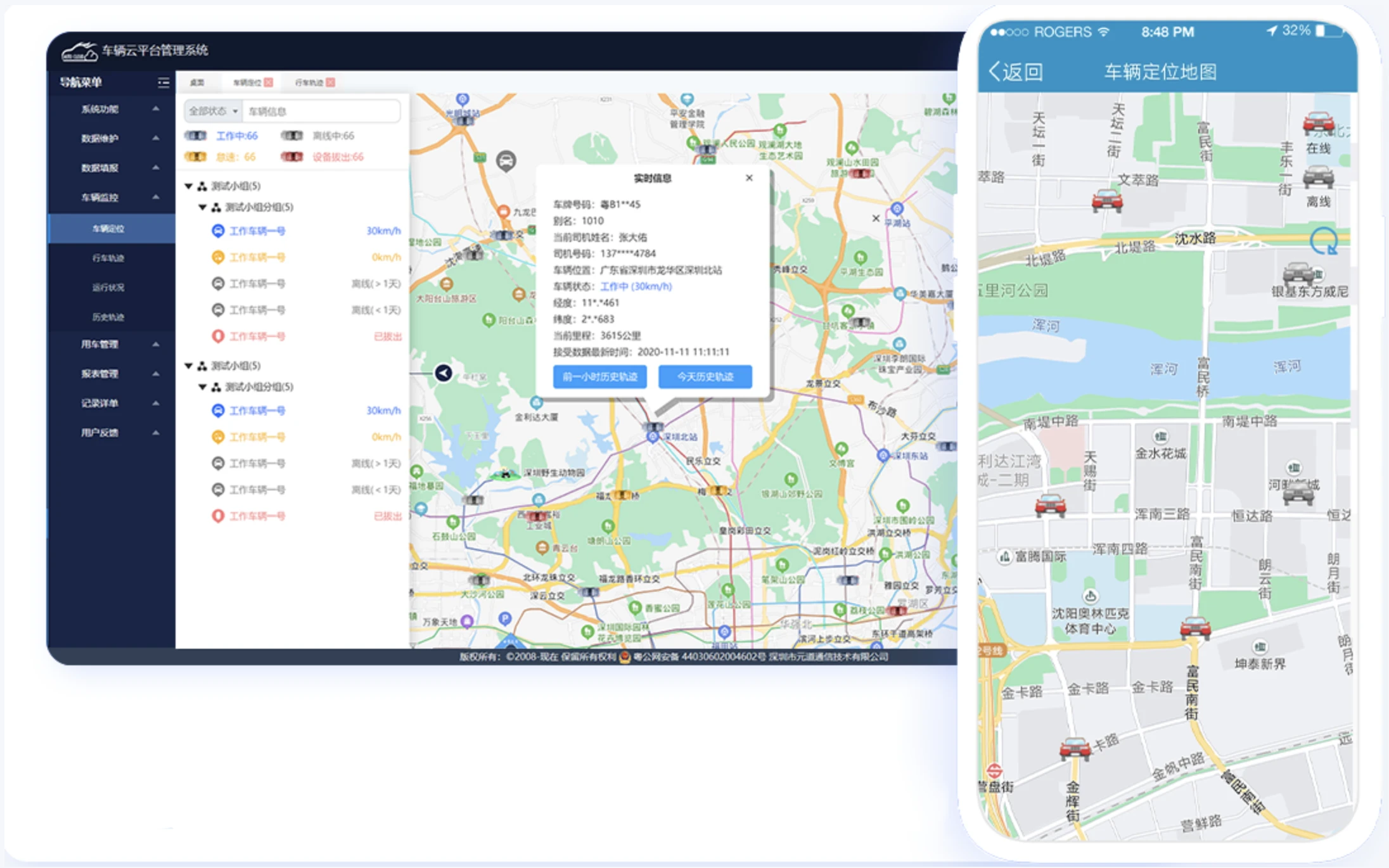The image size is (1389, 868).
Task: Tap red car marker near 浑南三路 on phone
Action: click(1050, 506)
